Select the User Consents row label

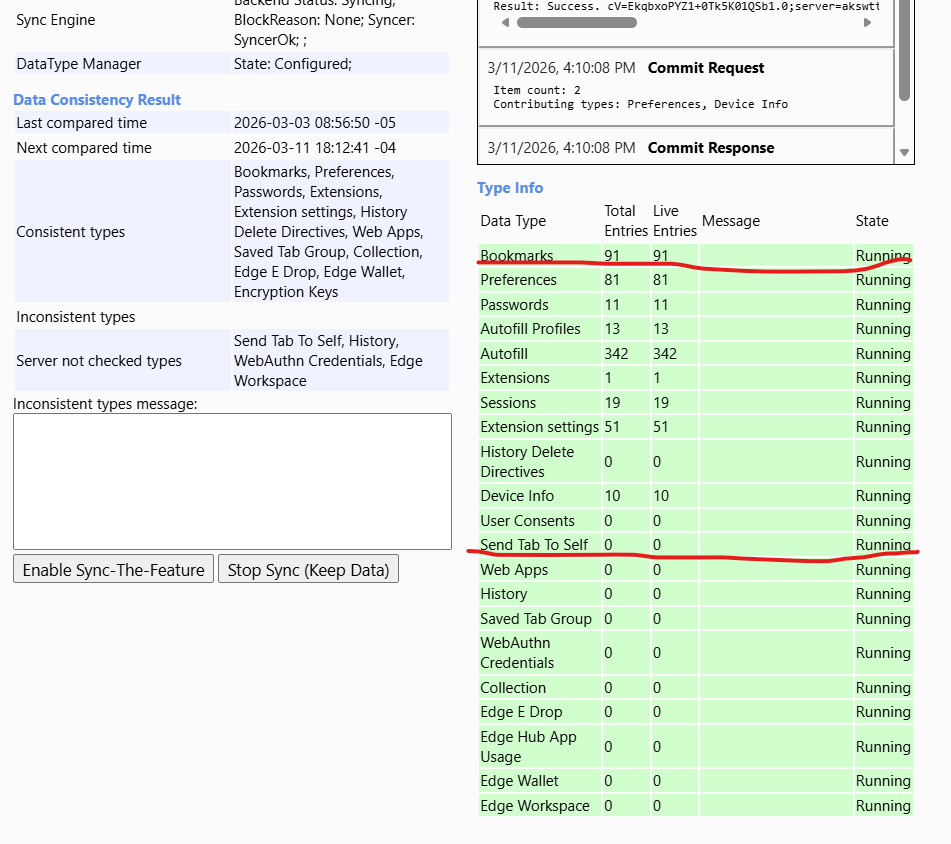click(x=527, y=521)
